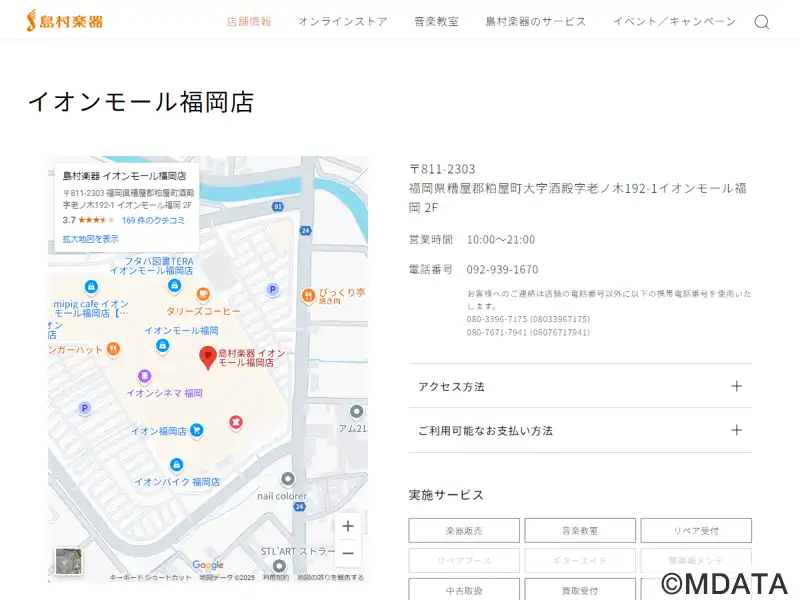Image resolution: width=800 pixels, height=600 pixels.
Task: Click the リンガーハット restaurant marker icon
Action: pyautogui.click(x=113, y=349)
